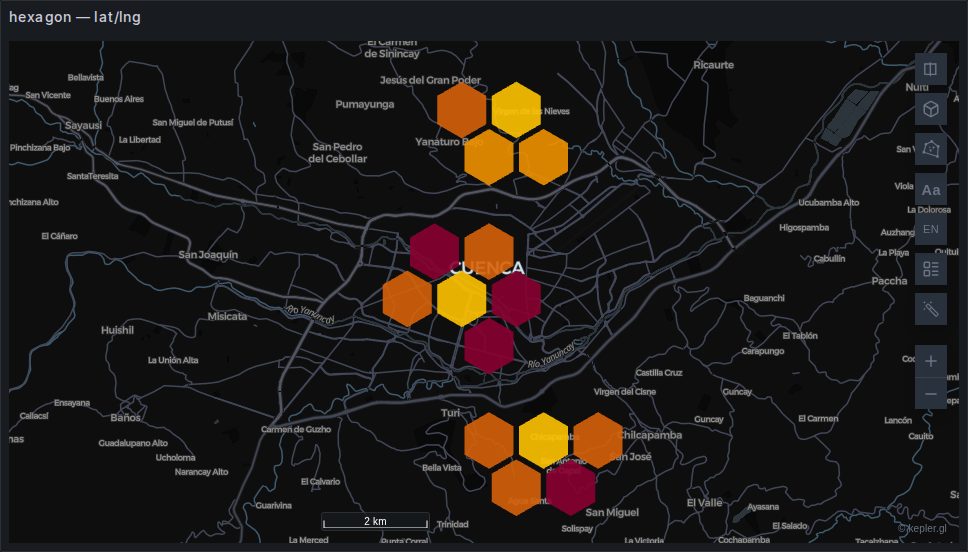Click the Pumayunga map label
This screenshot has height=552, width=968.
point(365,104)
